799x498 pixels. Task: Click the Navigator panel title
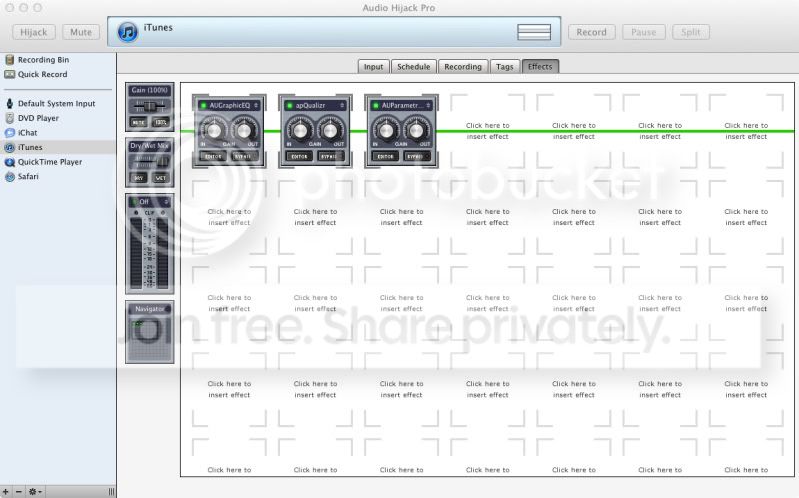pos(150,309)
